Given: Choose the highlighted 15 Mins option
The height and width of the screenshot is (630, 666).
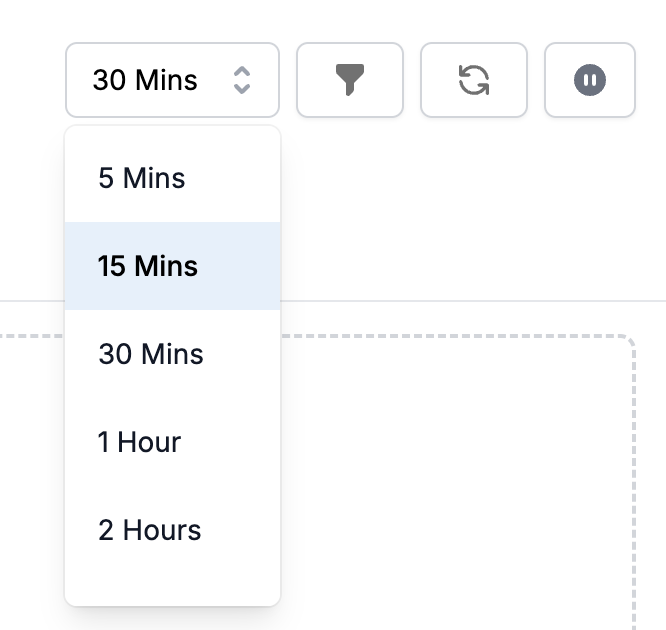Looking at the screenshot, I should (x=172, y=266).
